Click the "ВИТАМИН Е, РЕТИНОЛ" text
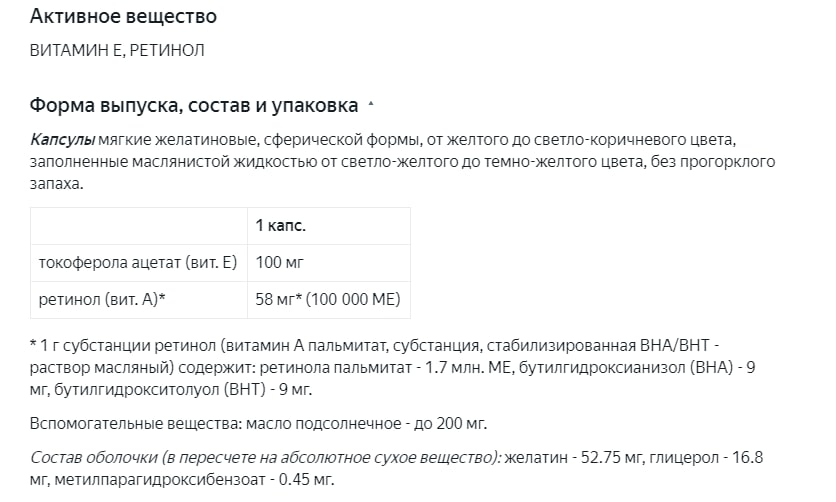This screenshot has height=502, width=836. click(117, 50)
